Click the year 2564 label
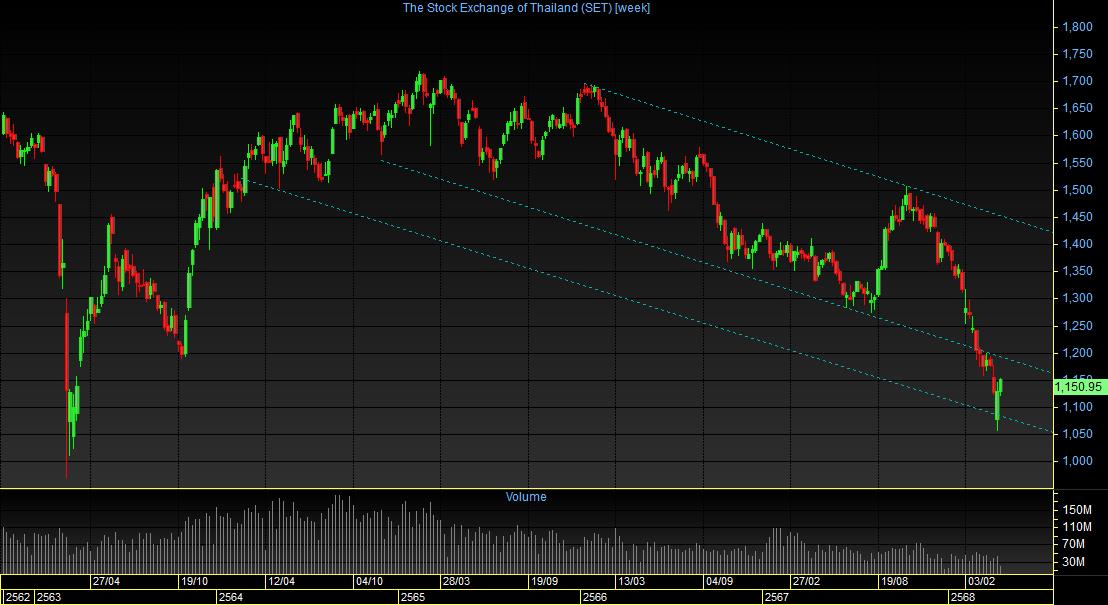The image size is (1108, 605). tap(231, 597)
